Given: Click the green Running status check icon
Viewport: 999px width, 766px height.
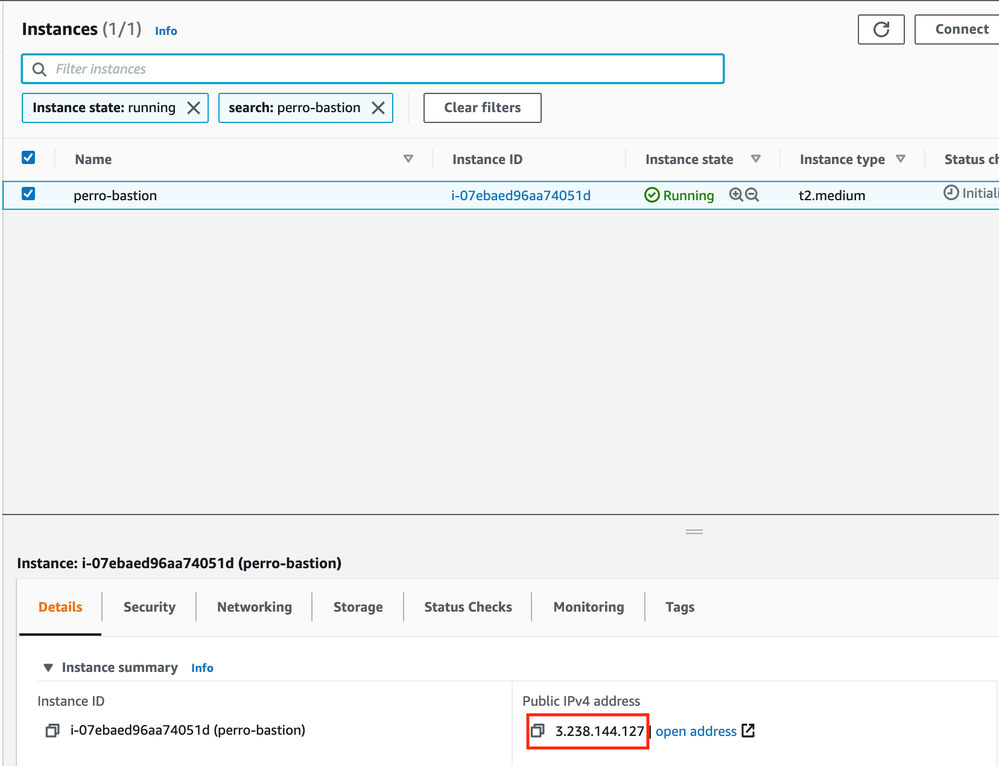Looking at the screenshot, I should pos(652,195).
